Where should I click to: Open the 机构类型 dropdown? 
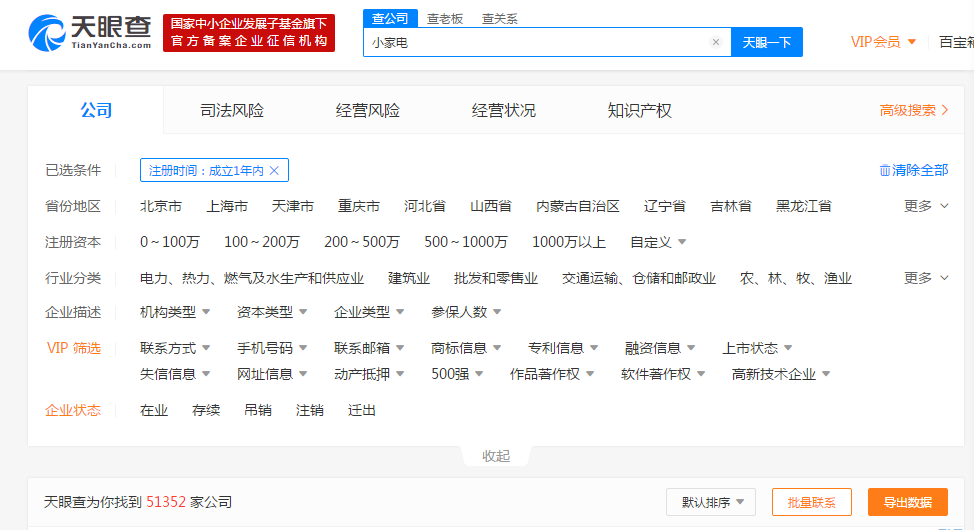click(x=175, y=312)
